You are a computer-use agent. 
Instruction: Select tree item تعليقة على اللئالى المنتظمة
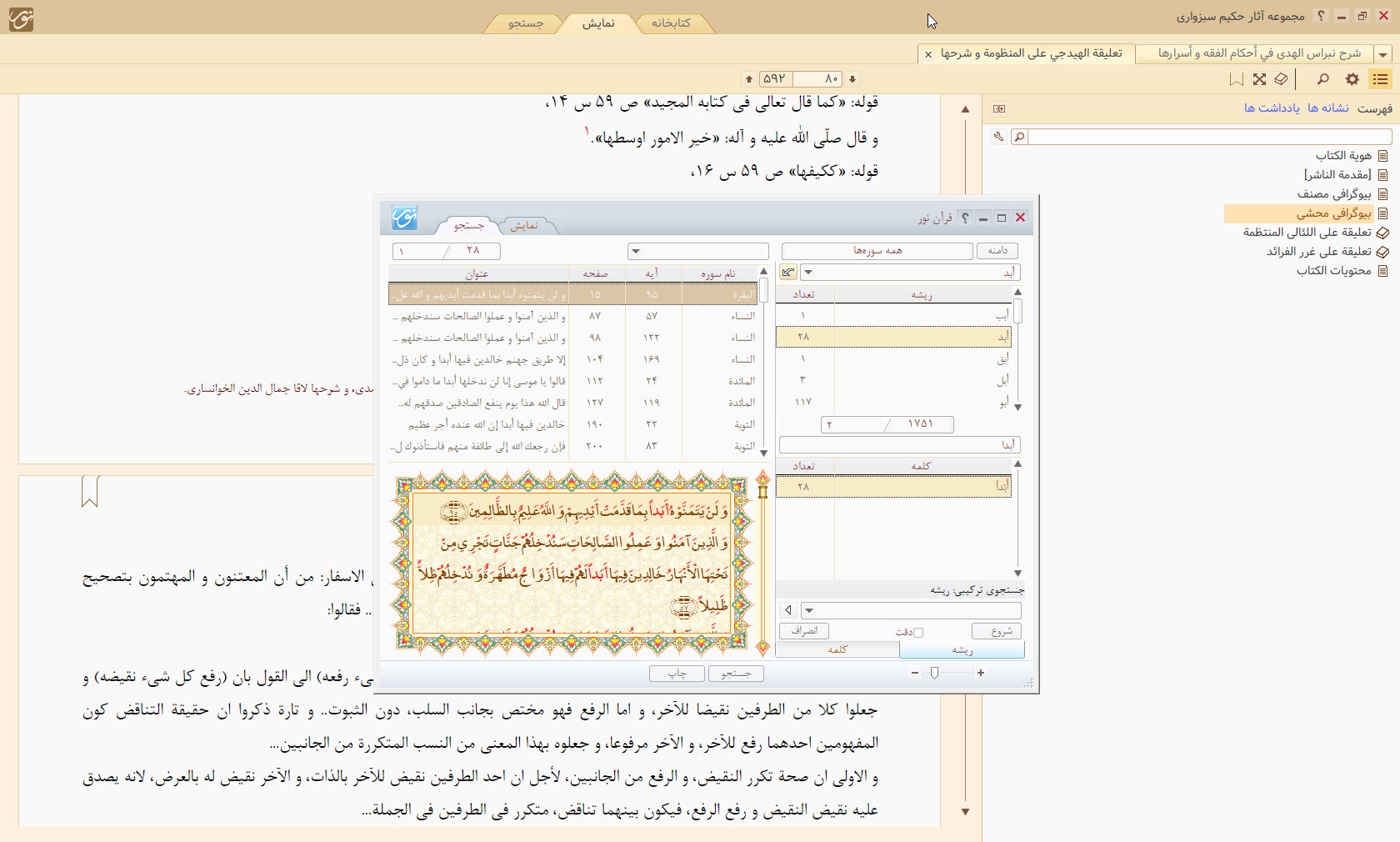(x=1307, y=233)
